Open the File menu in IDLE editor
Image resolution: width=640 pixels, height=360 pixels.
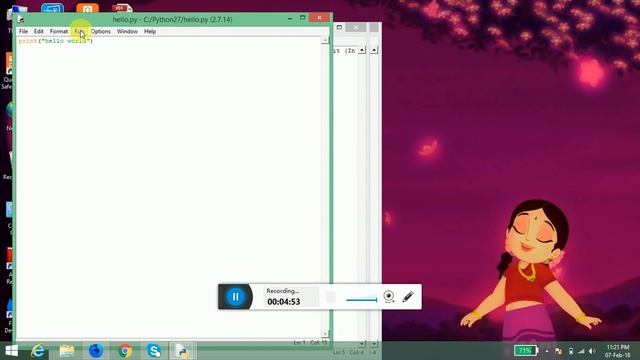click(x=23, y=31)
